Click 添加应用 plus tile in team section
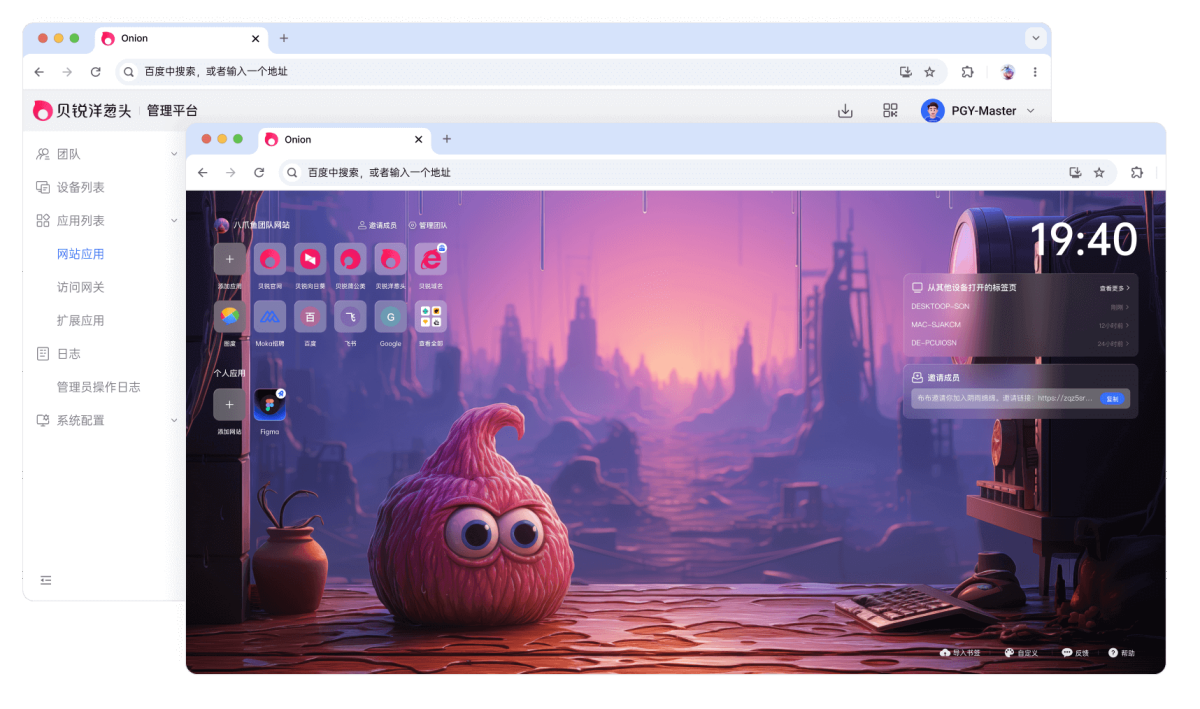The image size is (1200, 709). (229, 260)
